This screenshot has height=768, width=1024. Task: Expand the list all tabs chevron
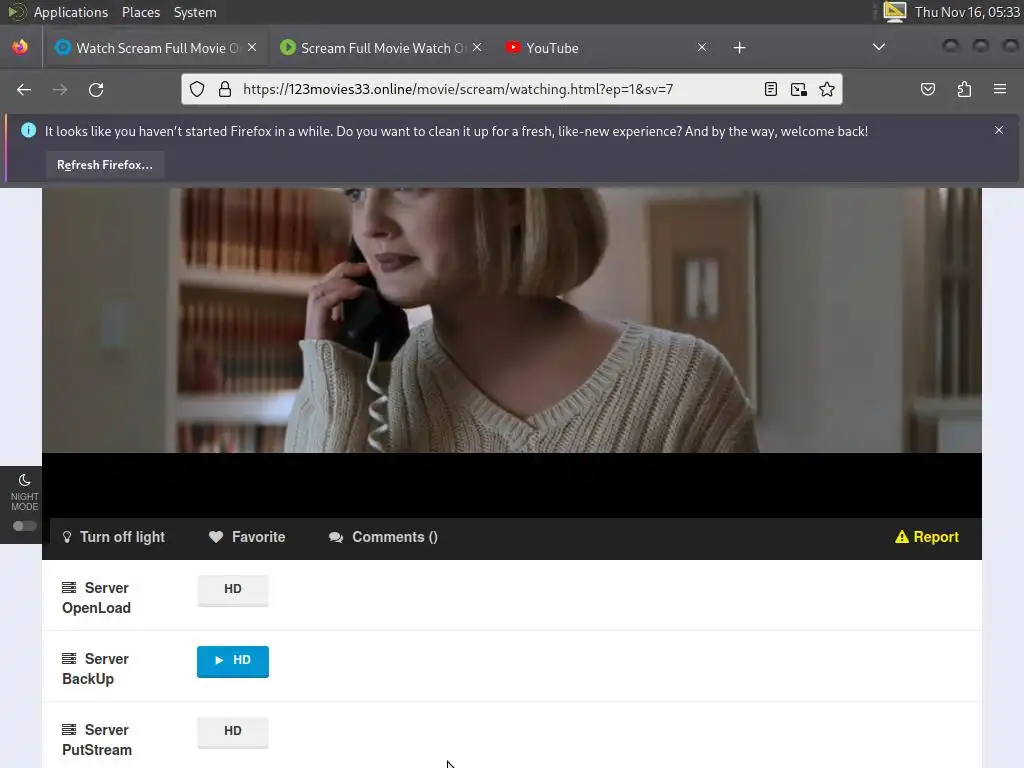tap(879, 47)
